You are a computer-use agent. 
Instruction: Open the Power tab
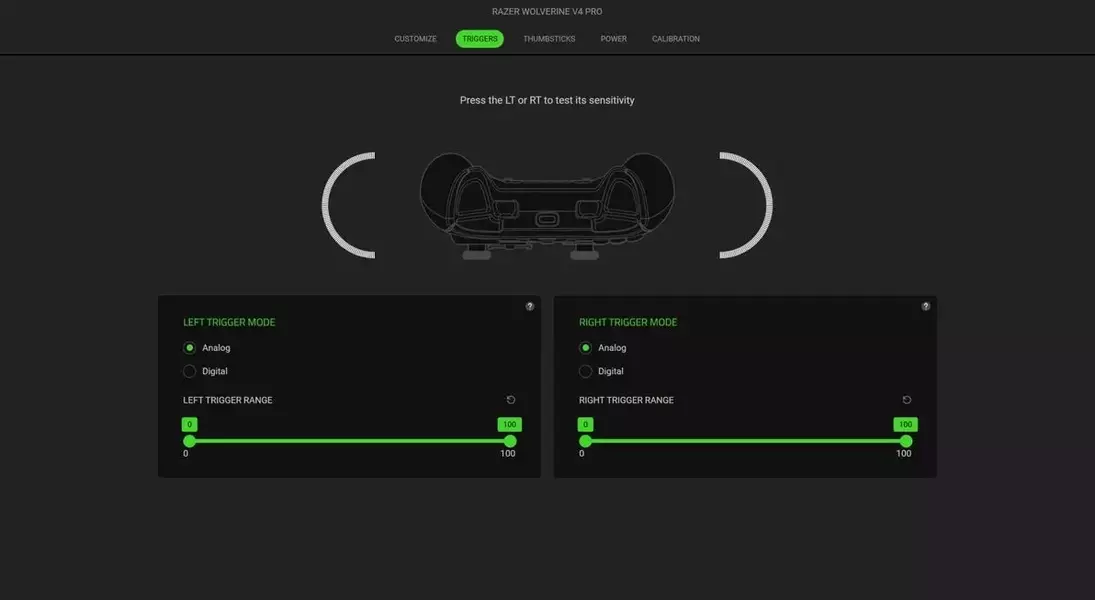point(614,39)
